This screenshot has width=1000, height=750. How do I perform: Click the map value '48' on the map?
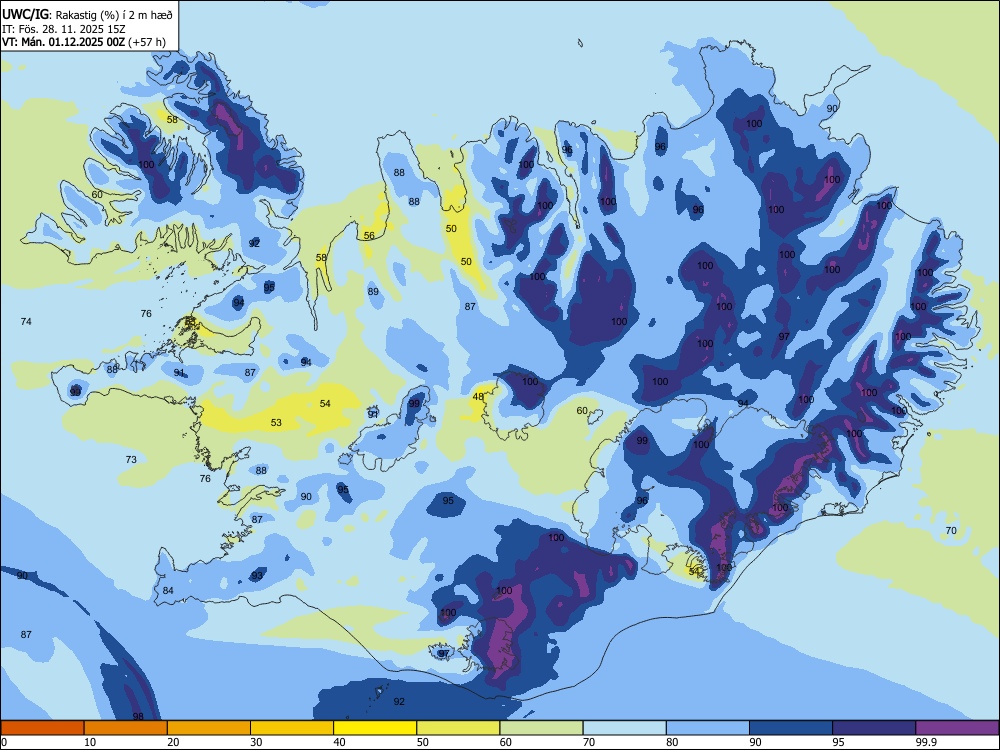pyautogui.click(x=478, y=397)
